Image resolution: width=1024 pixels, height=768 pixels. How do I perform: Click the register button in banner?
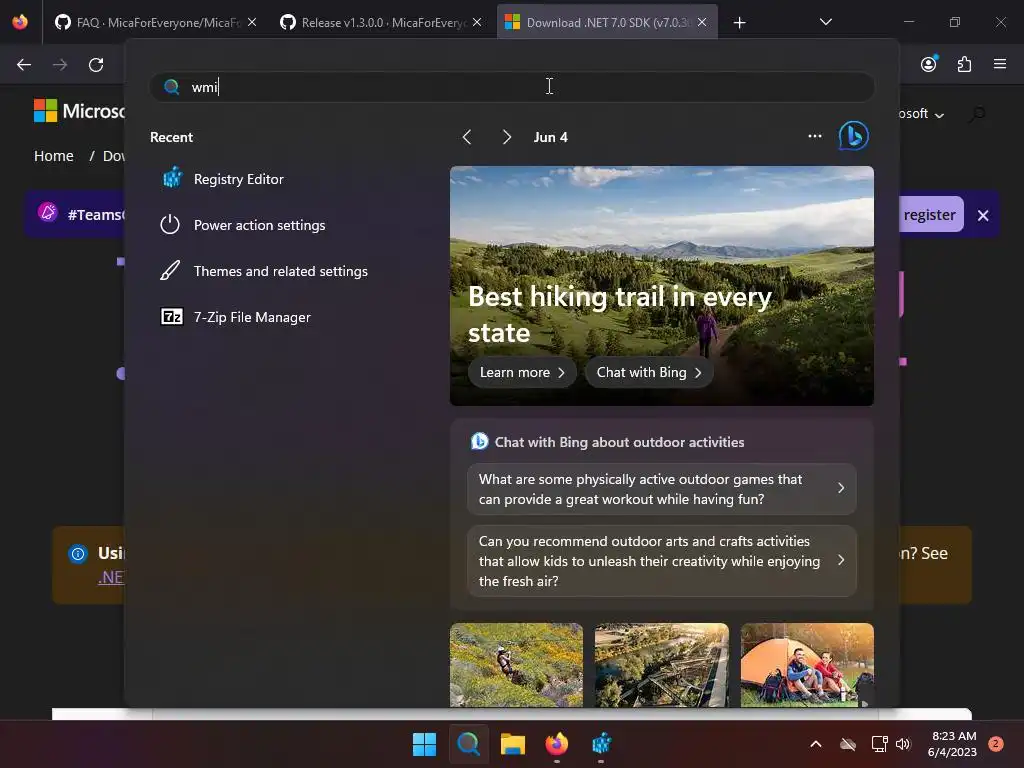(930, 215)
